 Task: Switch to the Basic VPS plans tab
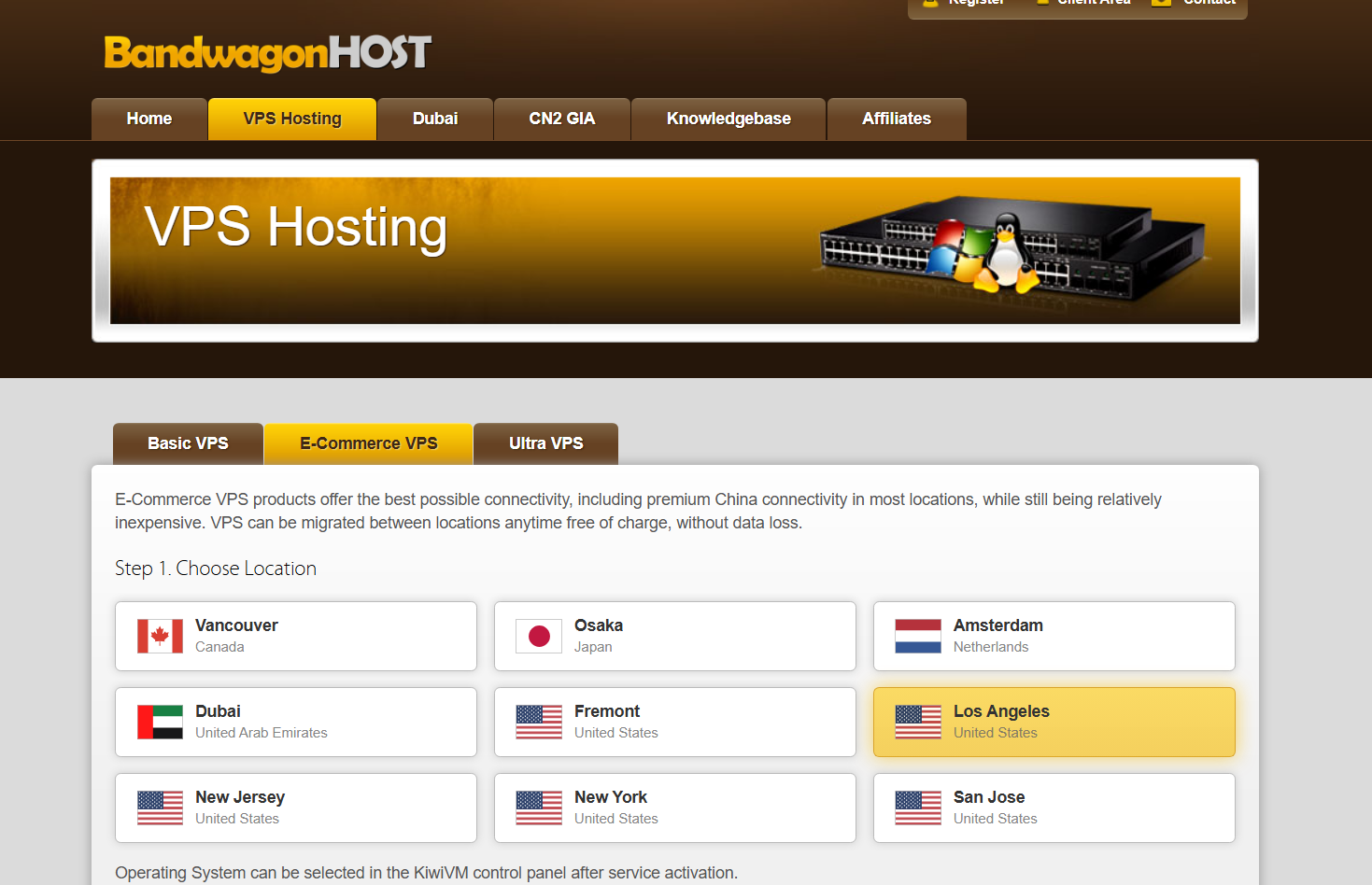pos(188,443)
